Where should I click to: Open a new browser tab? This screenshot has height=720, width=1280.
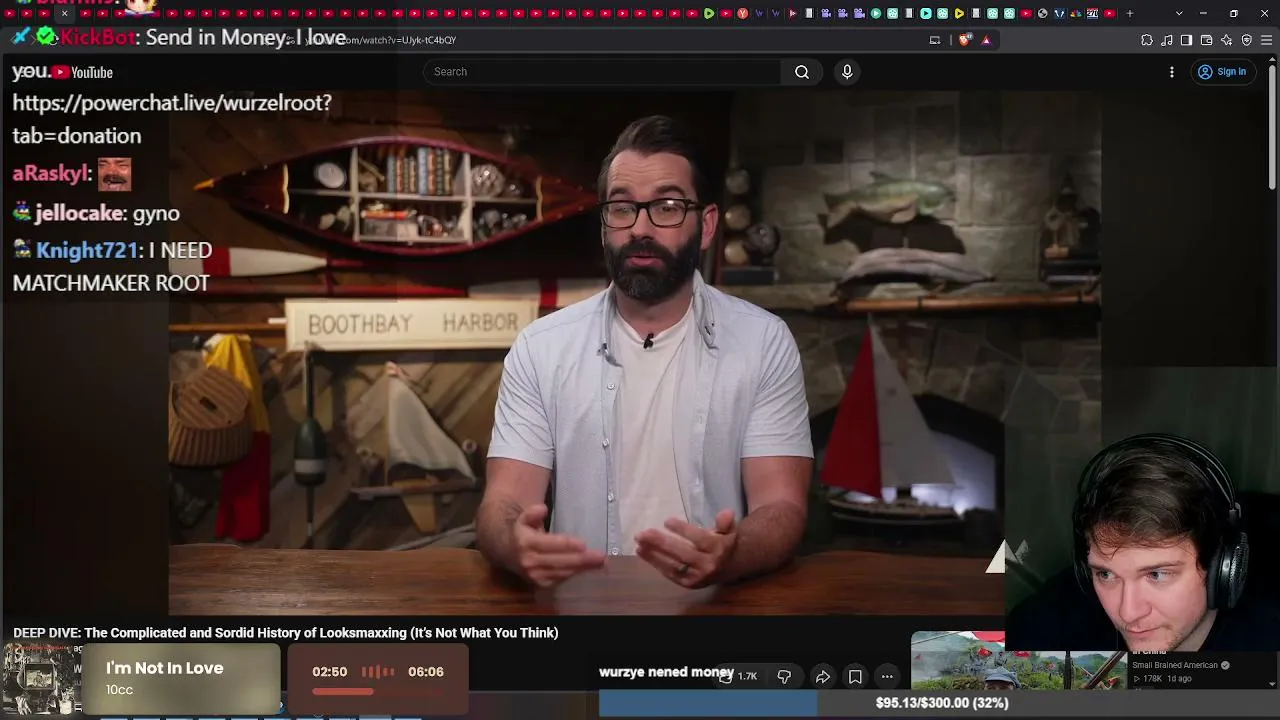pyautogui.click(x=1130, y=13)
